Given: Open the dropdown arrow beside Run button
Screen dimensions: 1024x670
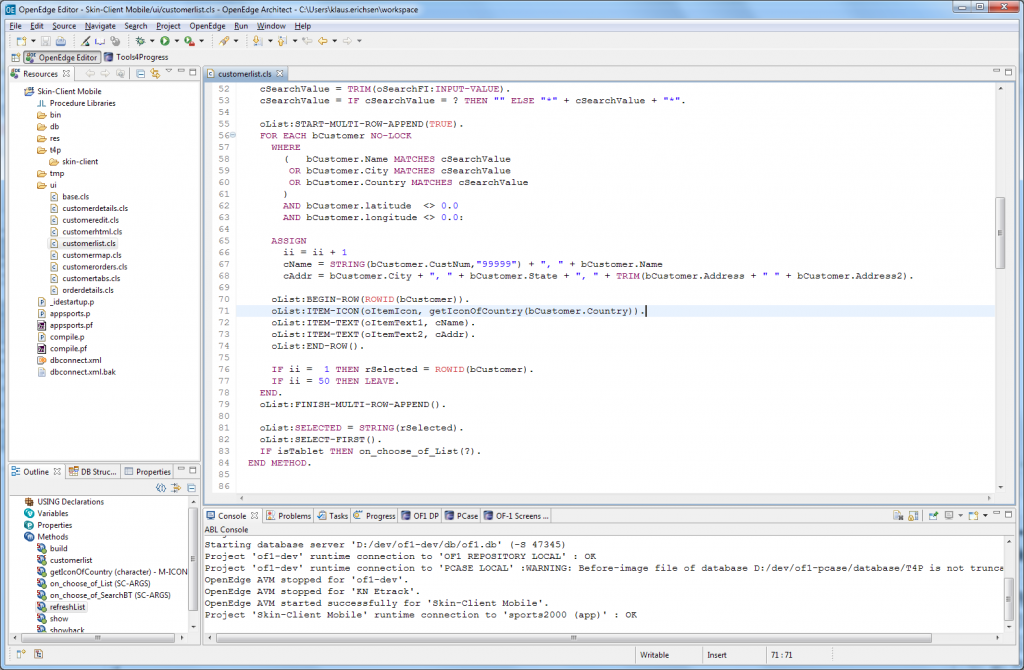Looking at the screenshot, I should coord(176,41).
